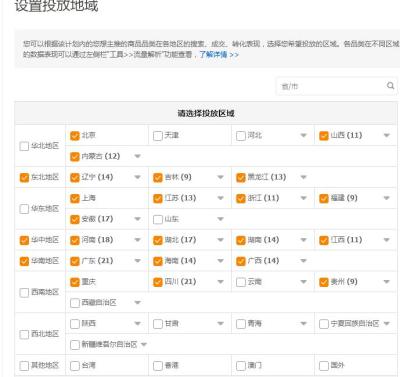Expand the 西藏自治区 dropdown arrow
This screenshot has width=400, height=377.
coord(137,302)
